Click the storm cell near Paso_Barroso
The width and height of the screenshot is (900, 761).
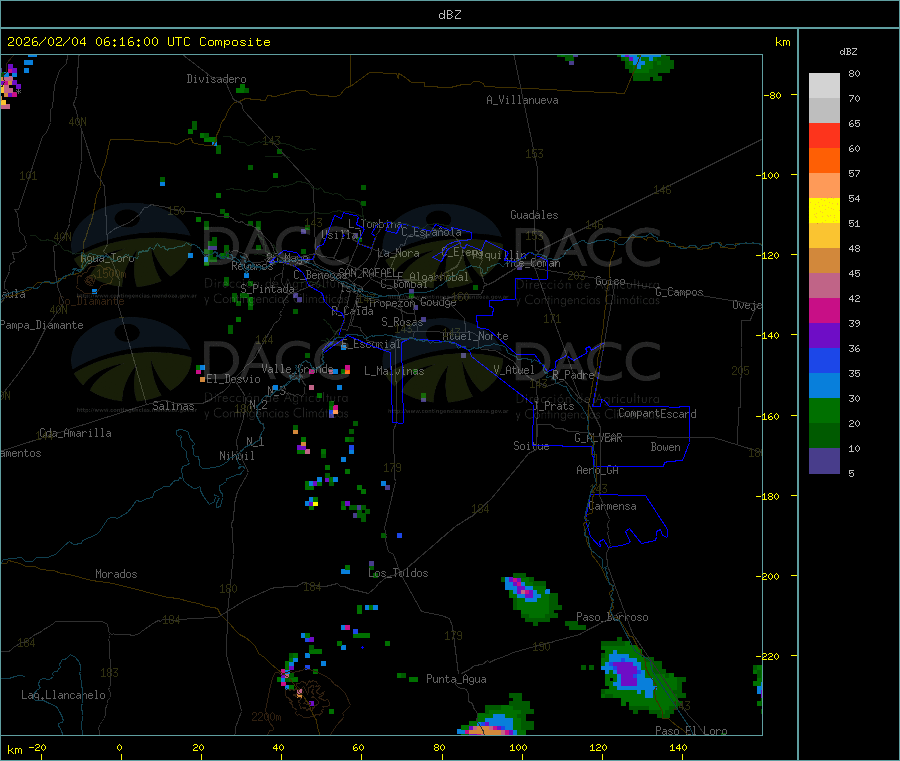531,597
